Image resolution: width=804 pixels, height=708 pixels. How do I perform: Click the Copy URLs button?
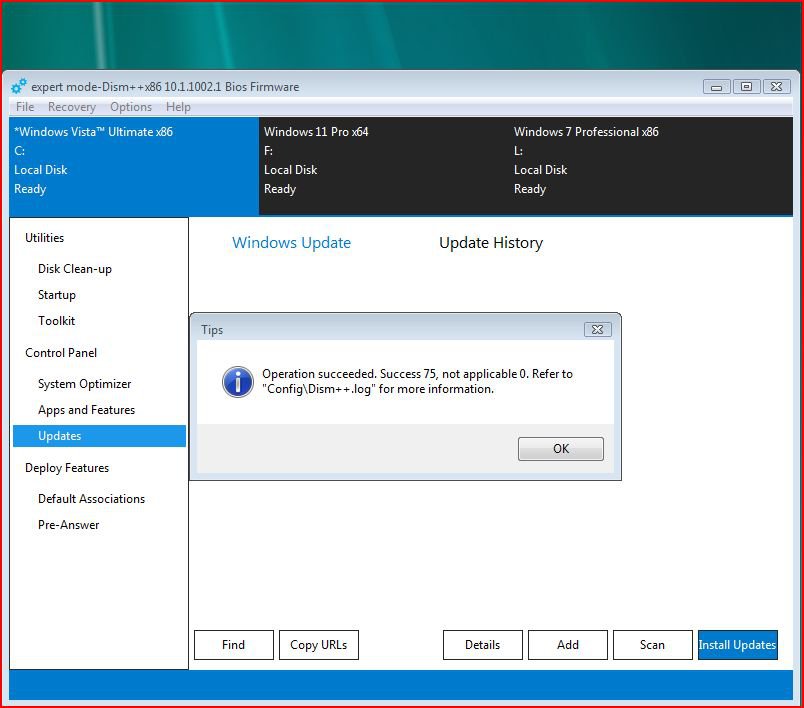318,644
